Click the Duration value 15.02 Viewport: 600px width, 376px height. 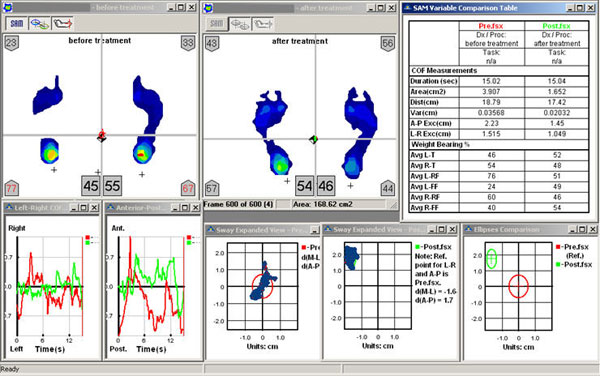coord(491,81)
